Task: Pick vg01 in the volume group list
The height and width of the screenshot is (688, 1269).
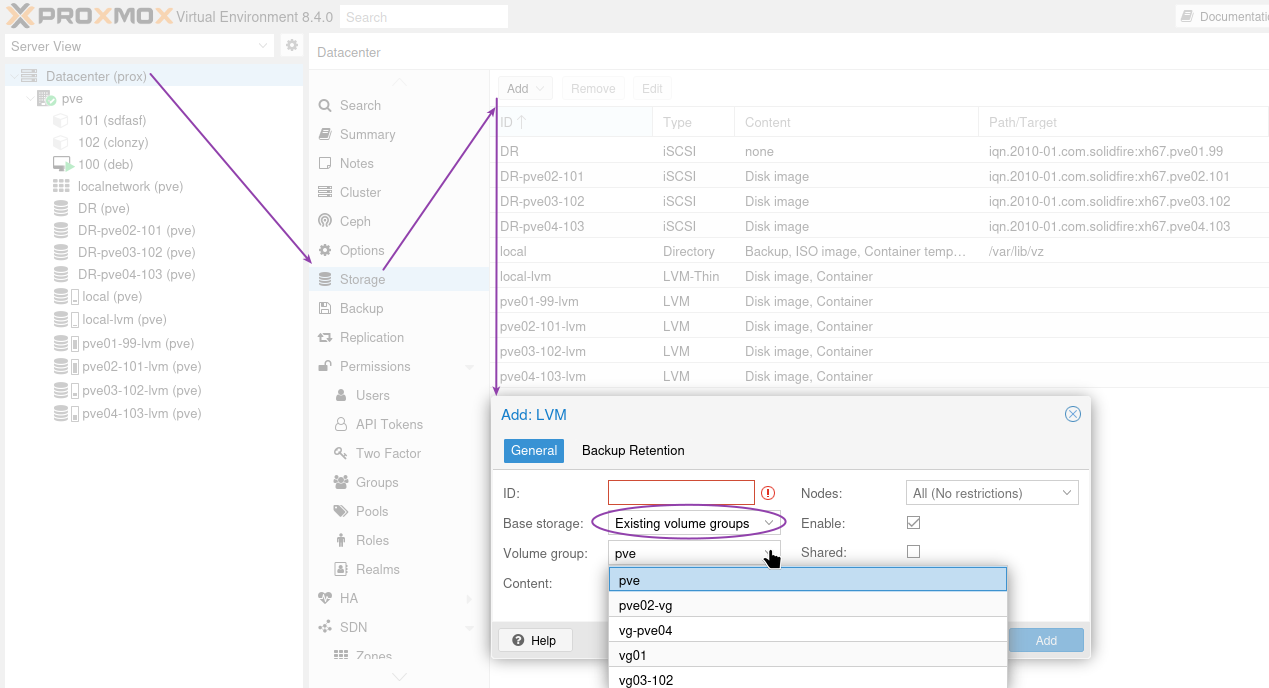Action: pyautogui.click(x=808, y=655)
